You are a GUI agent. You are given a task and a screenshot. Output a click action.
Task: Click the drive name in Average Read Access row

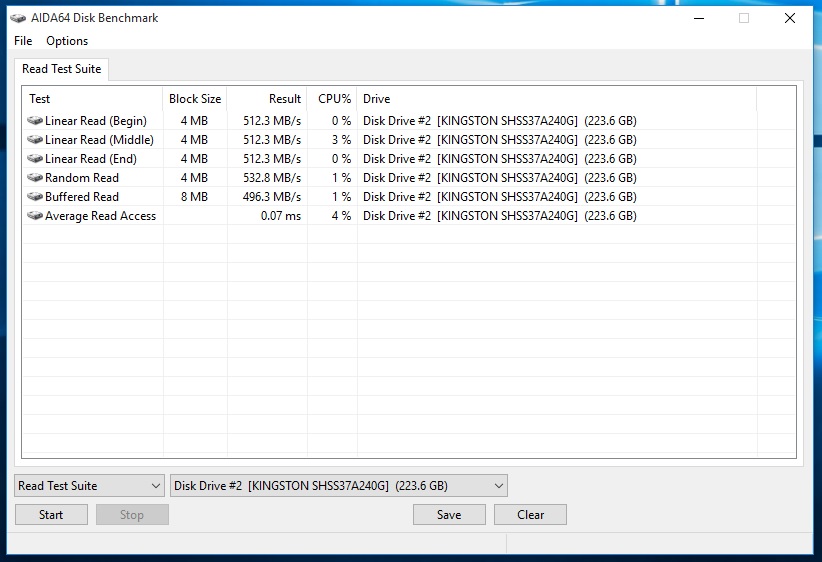tap(500, 215)
